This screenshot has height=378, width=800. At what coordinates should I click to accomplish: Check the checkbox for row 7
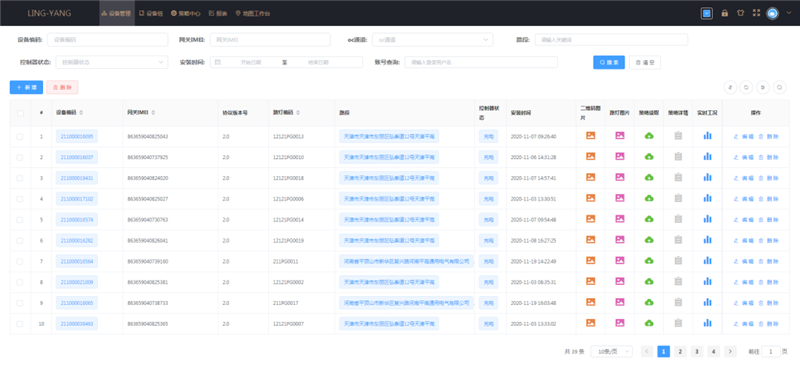pos(20,261)
